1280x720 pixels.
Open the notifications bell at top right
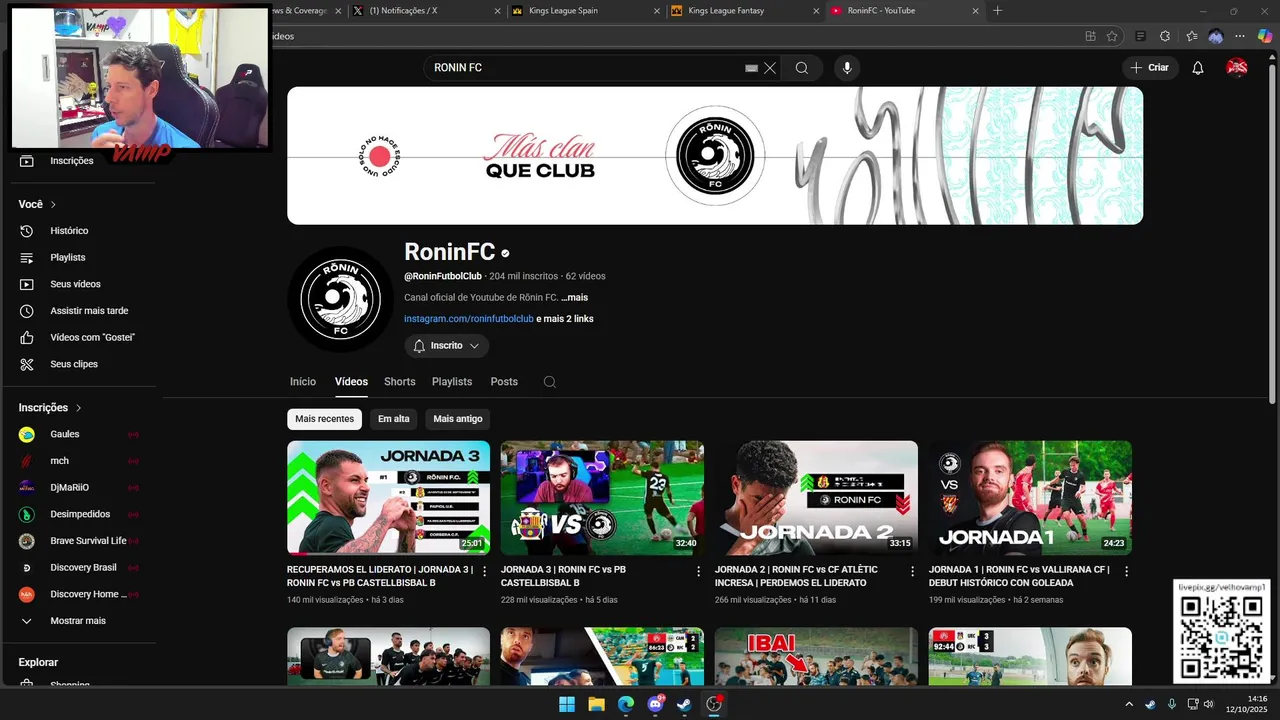(x=1198, y=68)
